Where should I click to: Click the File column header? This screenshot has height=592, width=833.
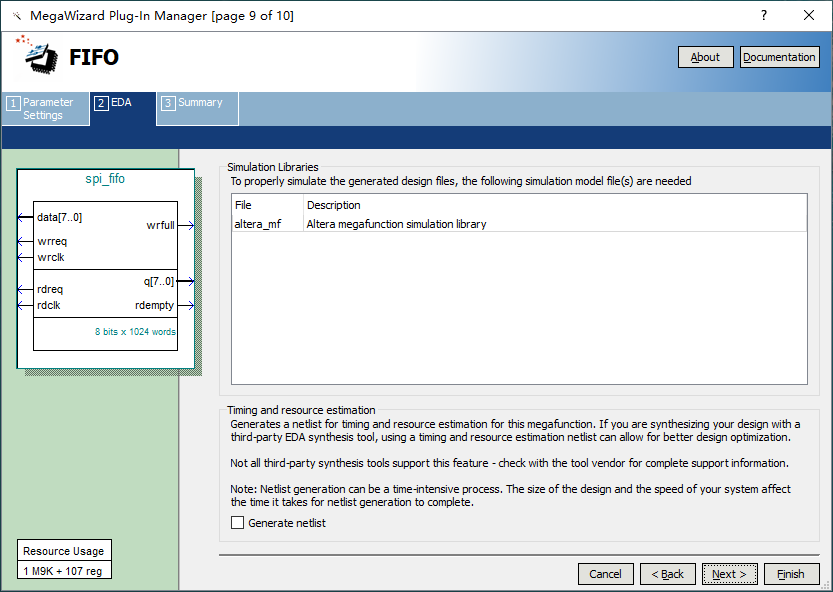point(243,205)
